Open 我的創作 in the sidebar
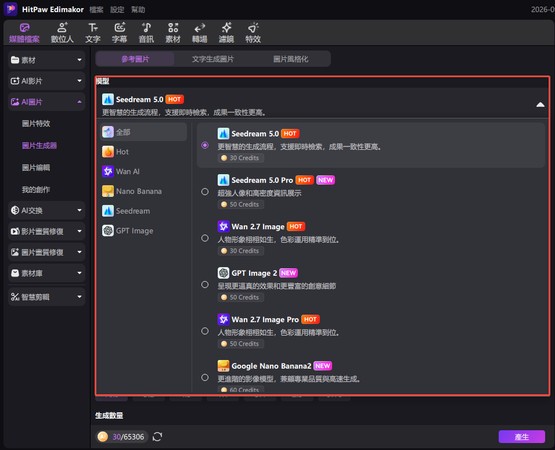This screenshot has height=450, width=555. 36,189
